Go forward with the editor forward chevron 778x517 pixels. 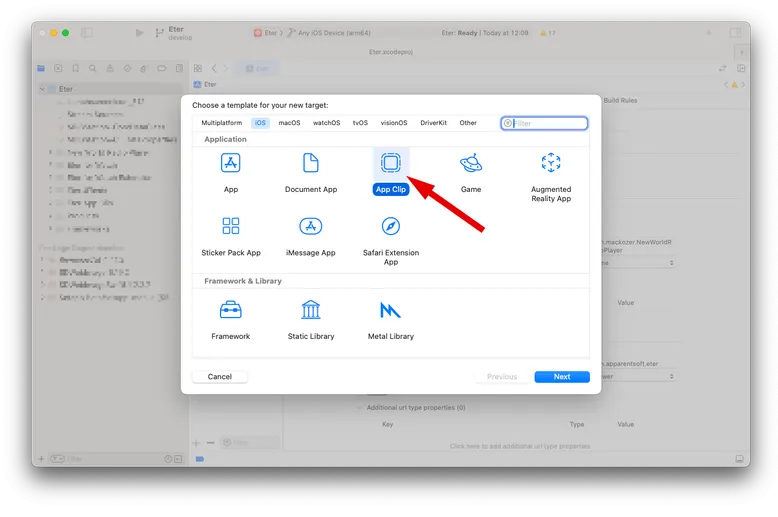(226, 68)
